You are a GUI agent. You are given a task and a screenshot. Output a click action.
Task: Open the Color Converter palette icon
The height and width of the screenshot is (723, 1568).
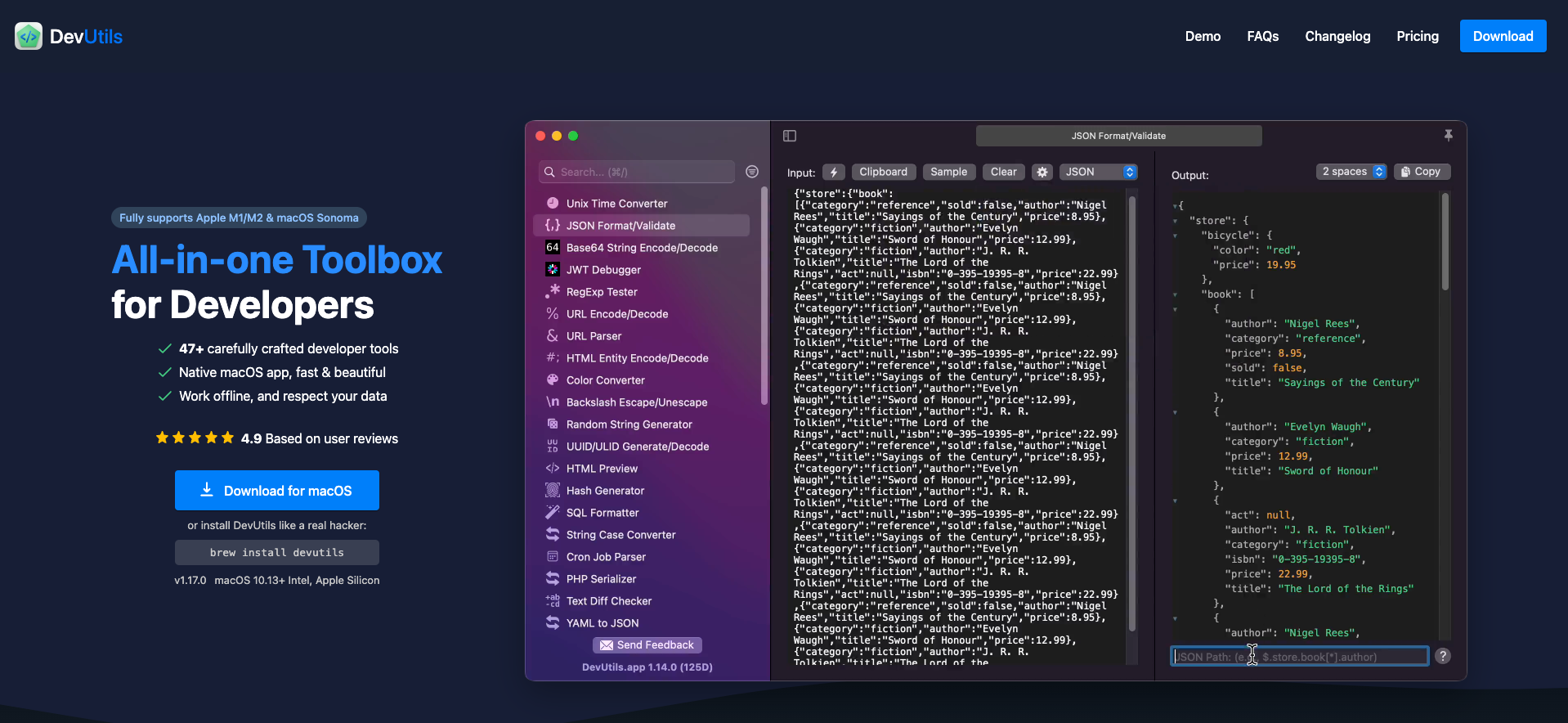(x=553, y=380)
